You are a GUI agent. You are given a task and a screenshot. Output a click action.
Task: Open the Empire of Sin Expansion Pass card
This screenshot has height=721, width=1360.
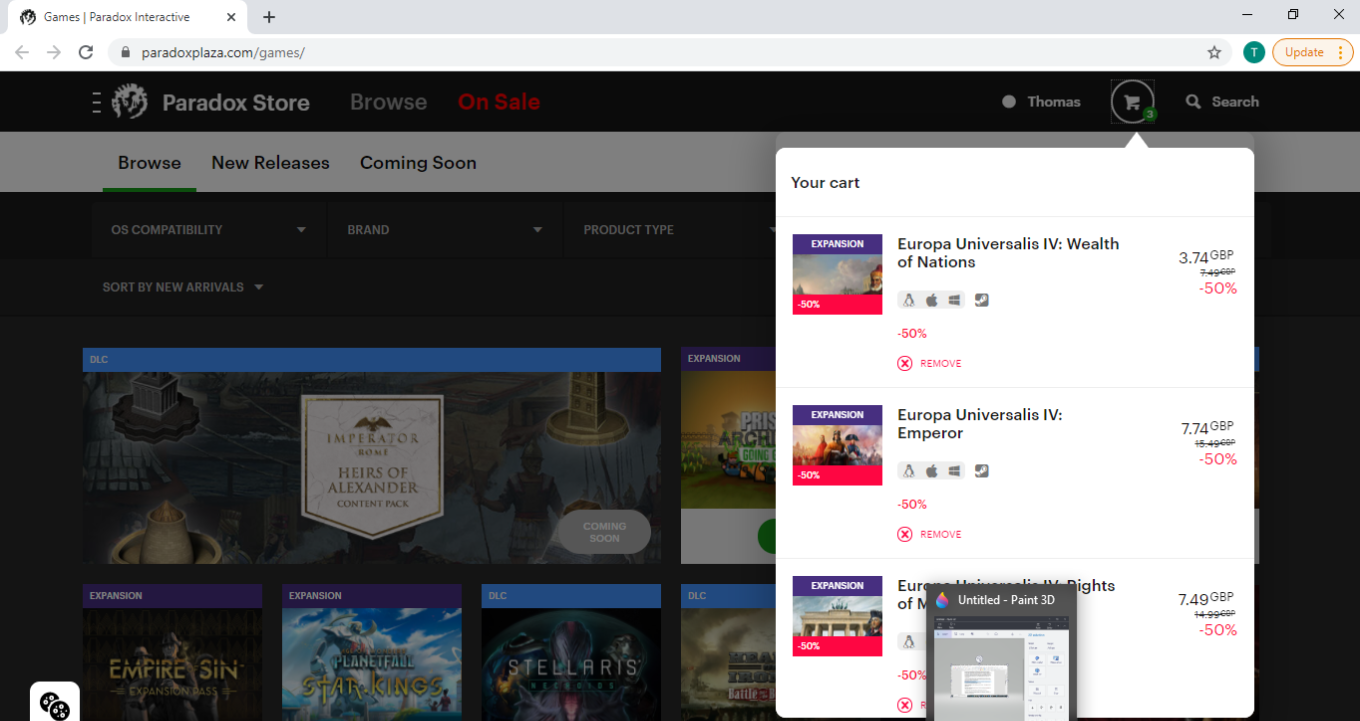172,652
